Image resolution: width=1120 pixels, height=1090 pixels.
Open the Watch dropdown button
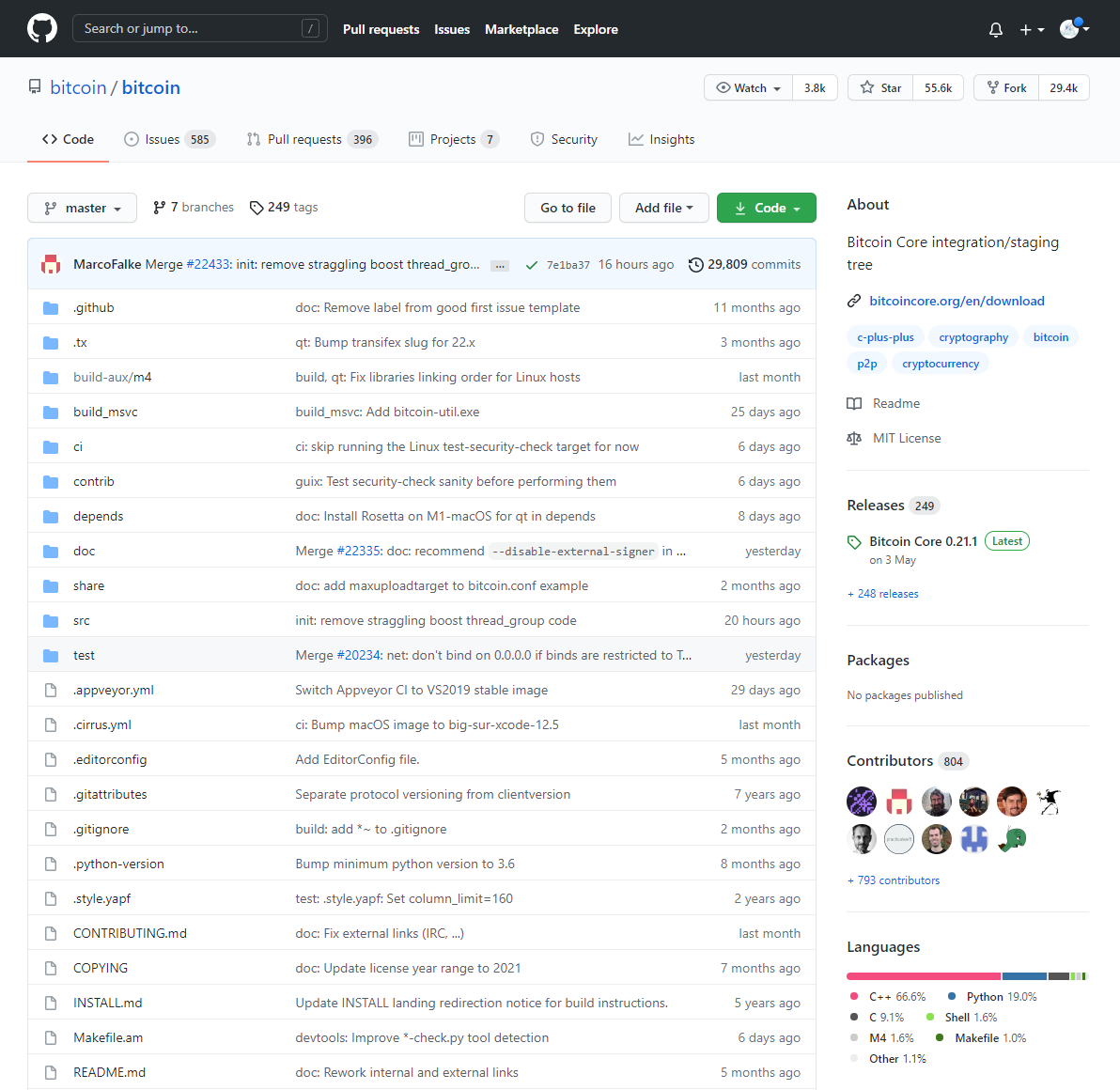749,87
